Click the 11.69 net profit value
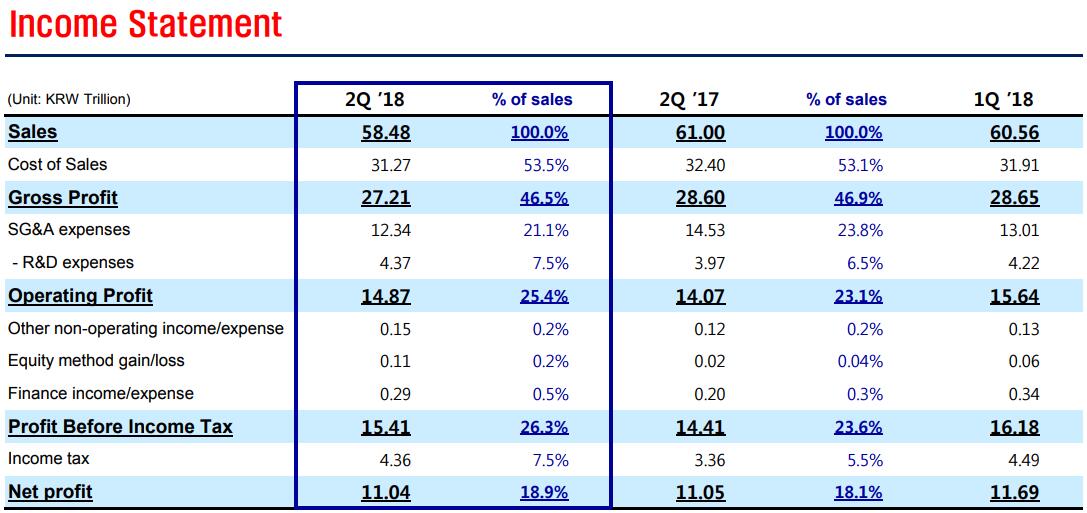 [x=1014, y=492]
